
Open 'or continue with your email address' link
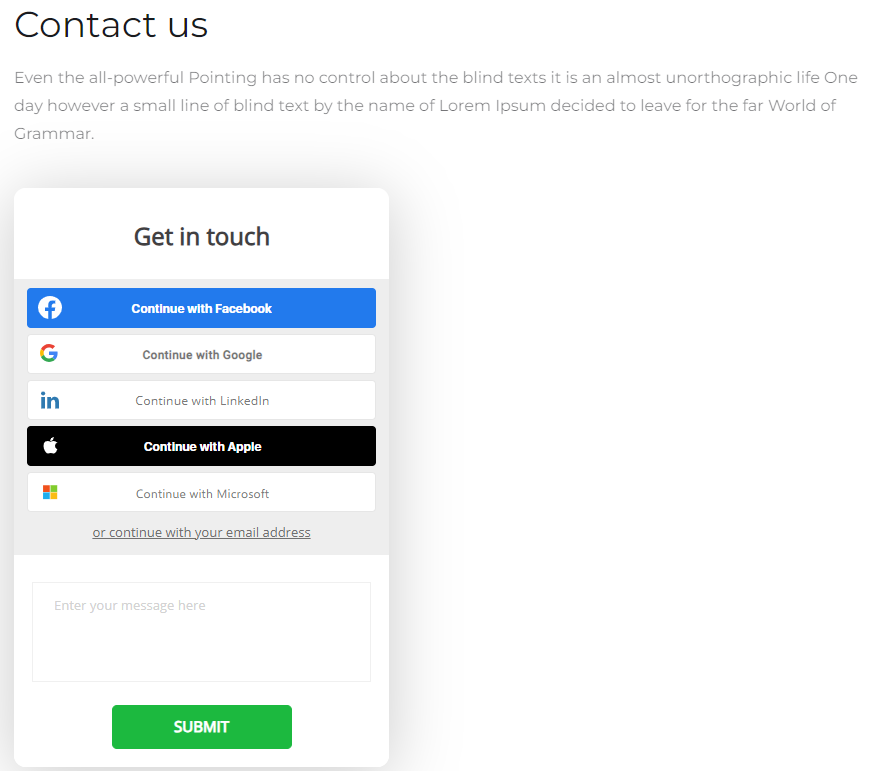pos(202,533)
